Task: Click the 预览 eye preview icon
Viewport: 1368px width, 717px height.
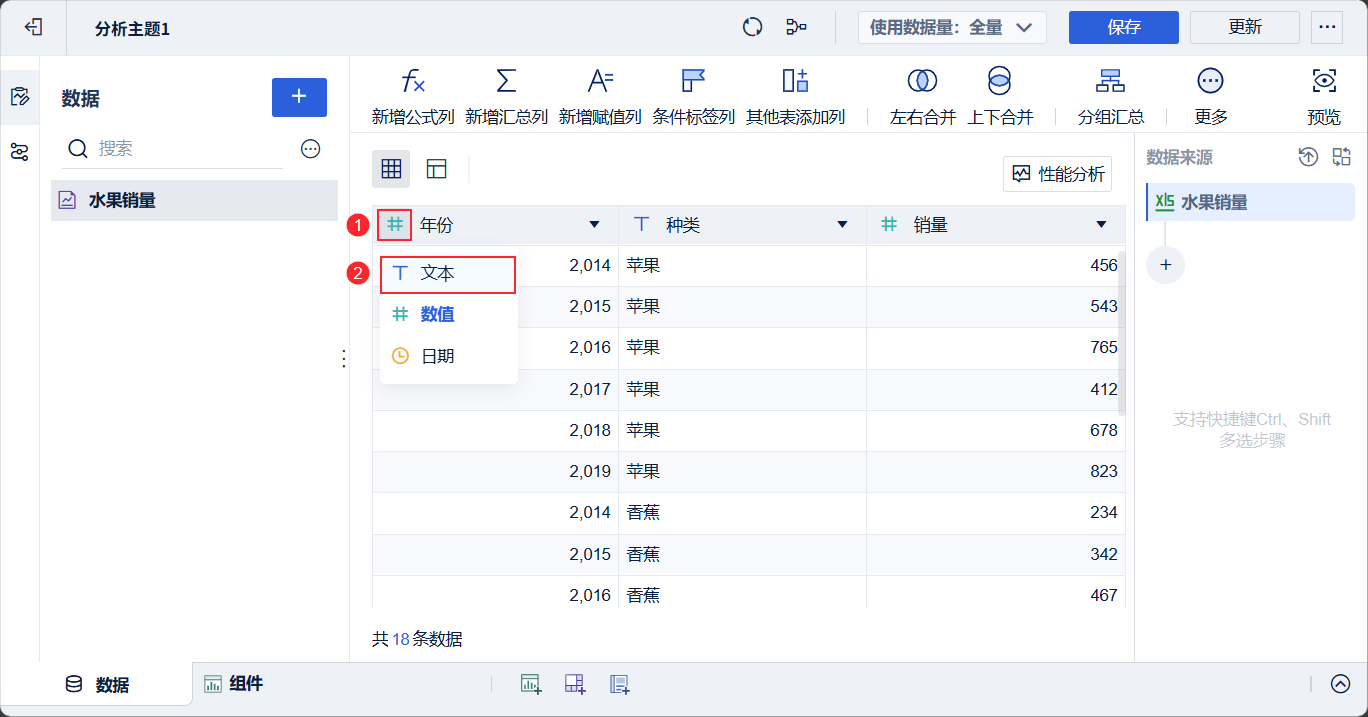Action: pos(1324,82)
